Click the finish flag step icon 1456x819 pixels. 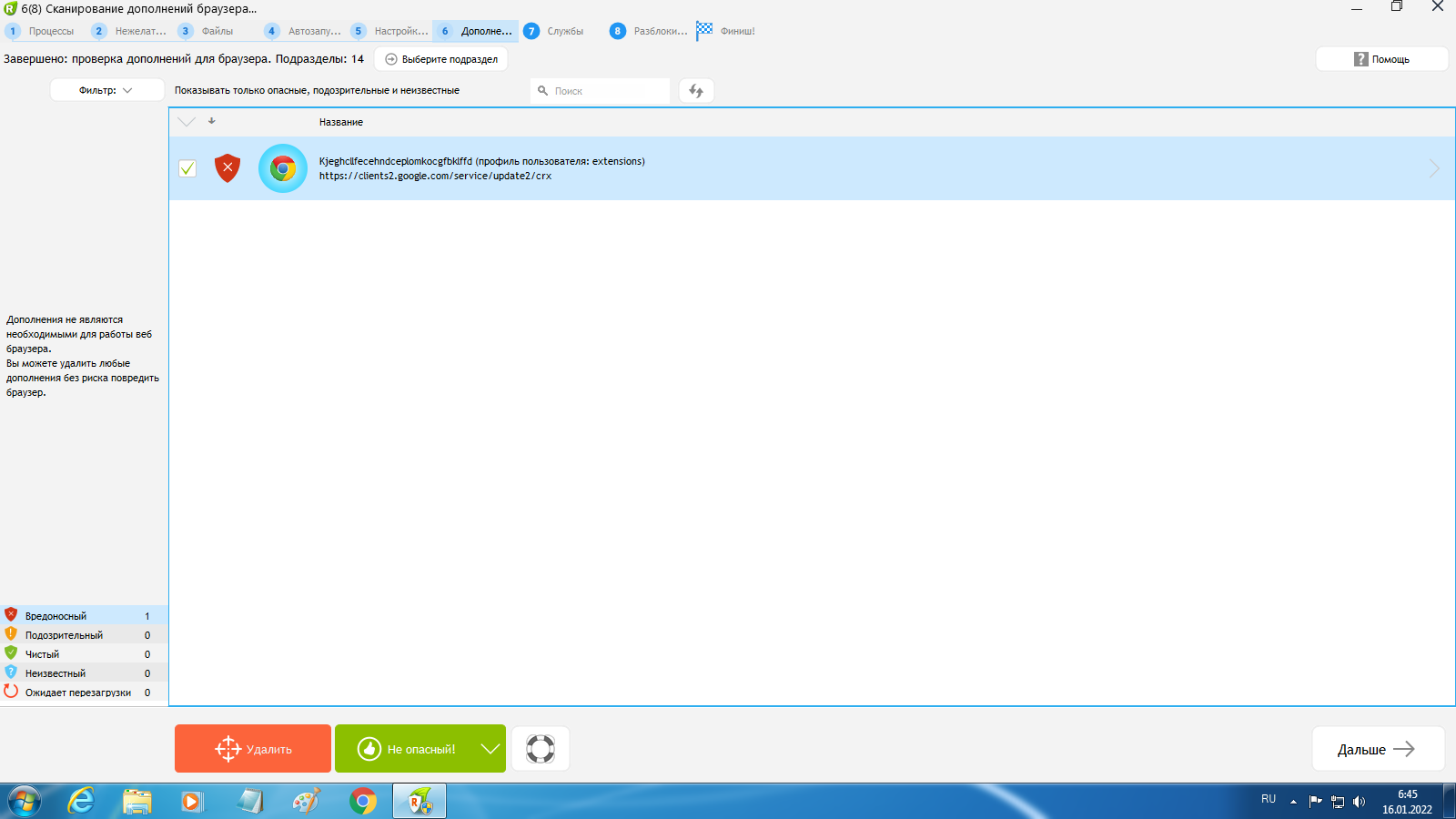coord(705,31)
